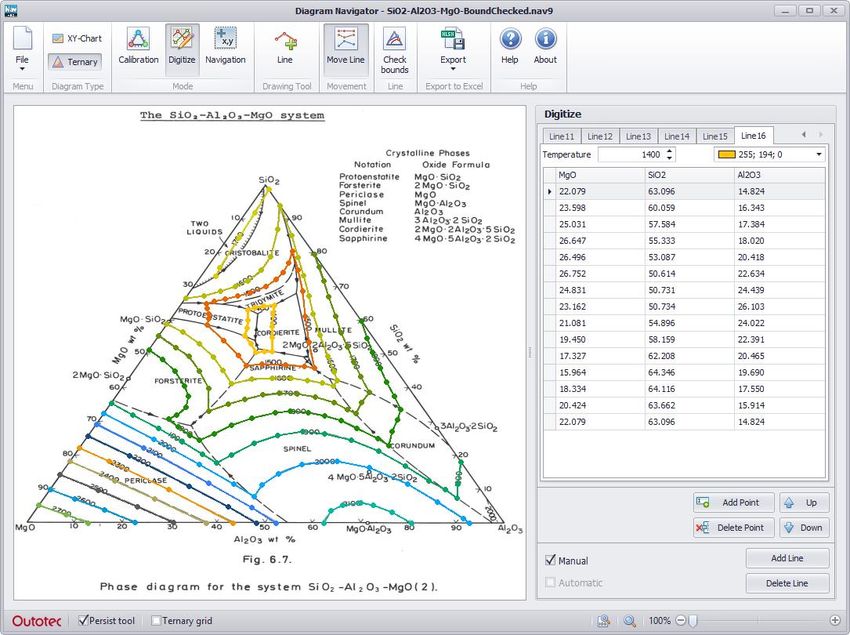Click the SiO2 column header
850x635 pixels.
click(x=689, y=175)
